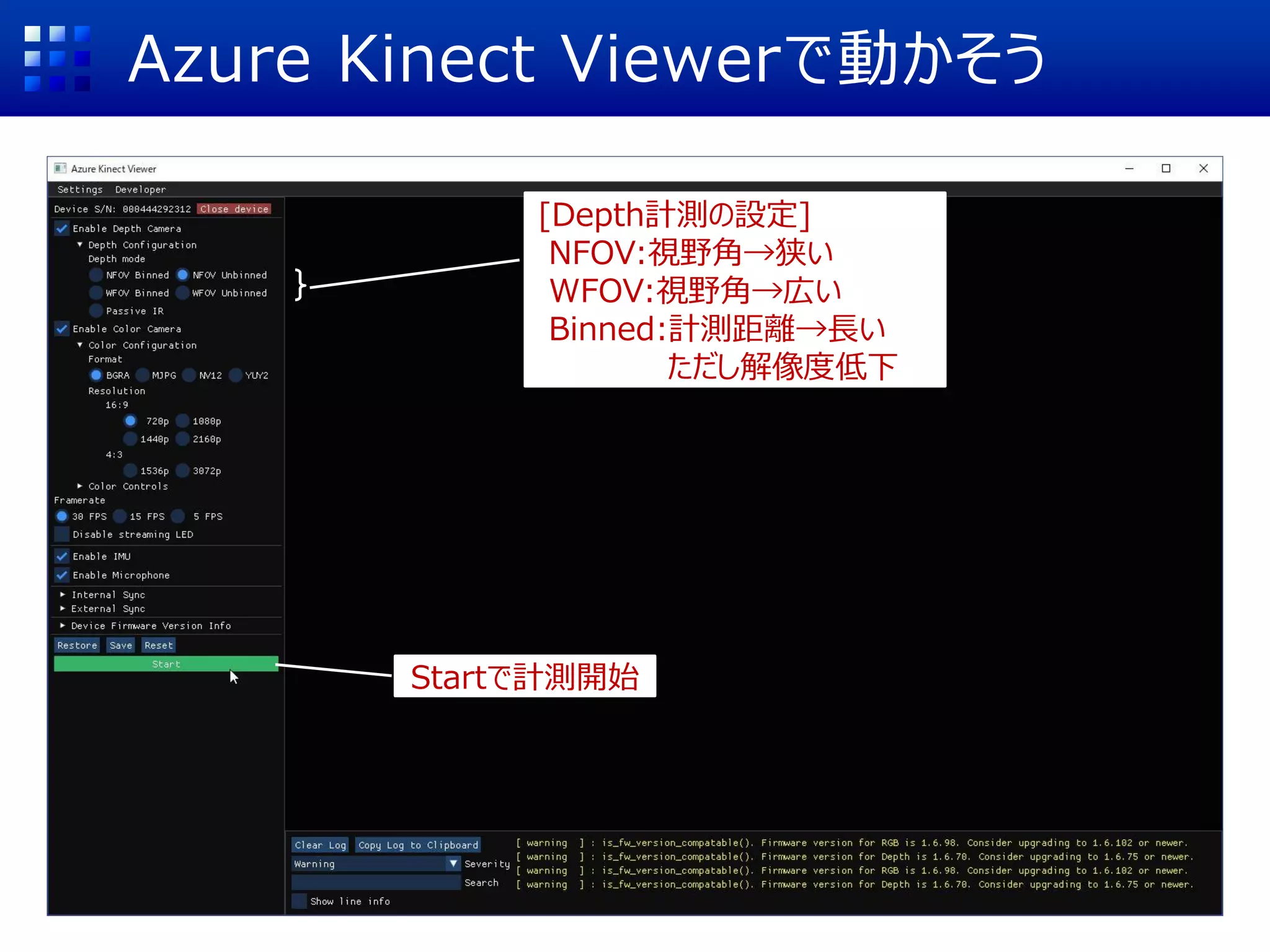This screenshot has width=1270, height=952.
Task: Select NFOV Binned depth mode
Action: tap(96, 275)
